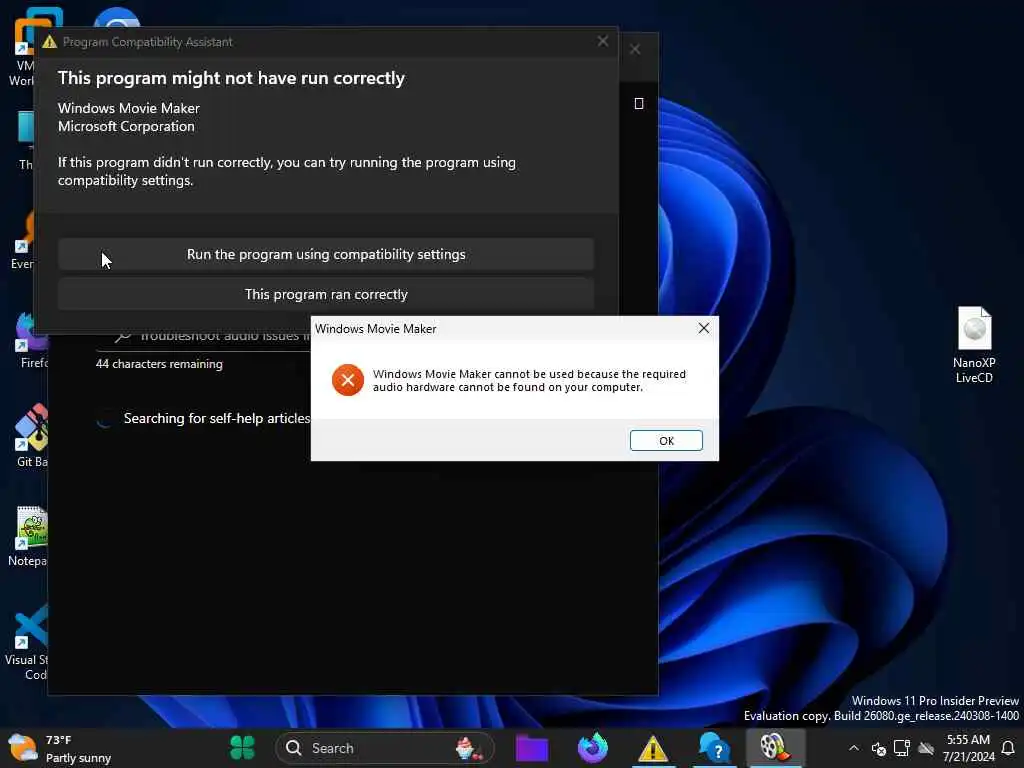This screenshot has width=1024, height=768.
Task: Click "44 characters remaining" text
Action: tap(159, 364)
